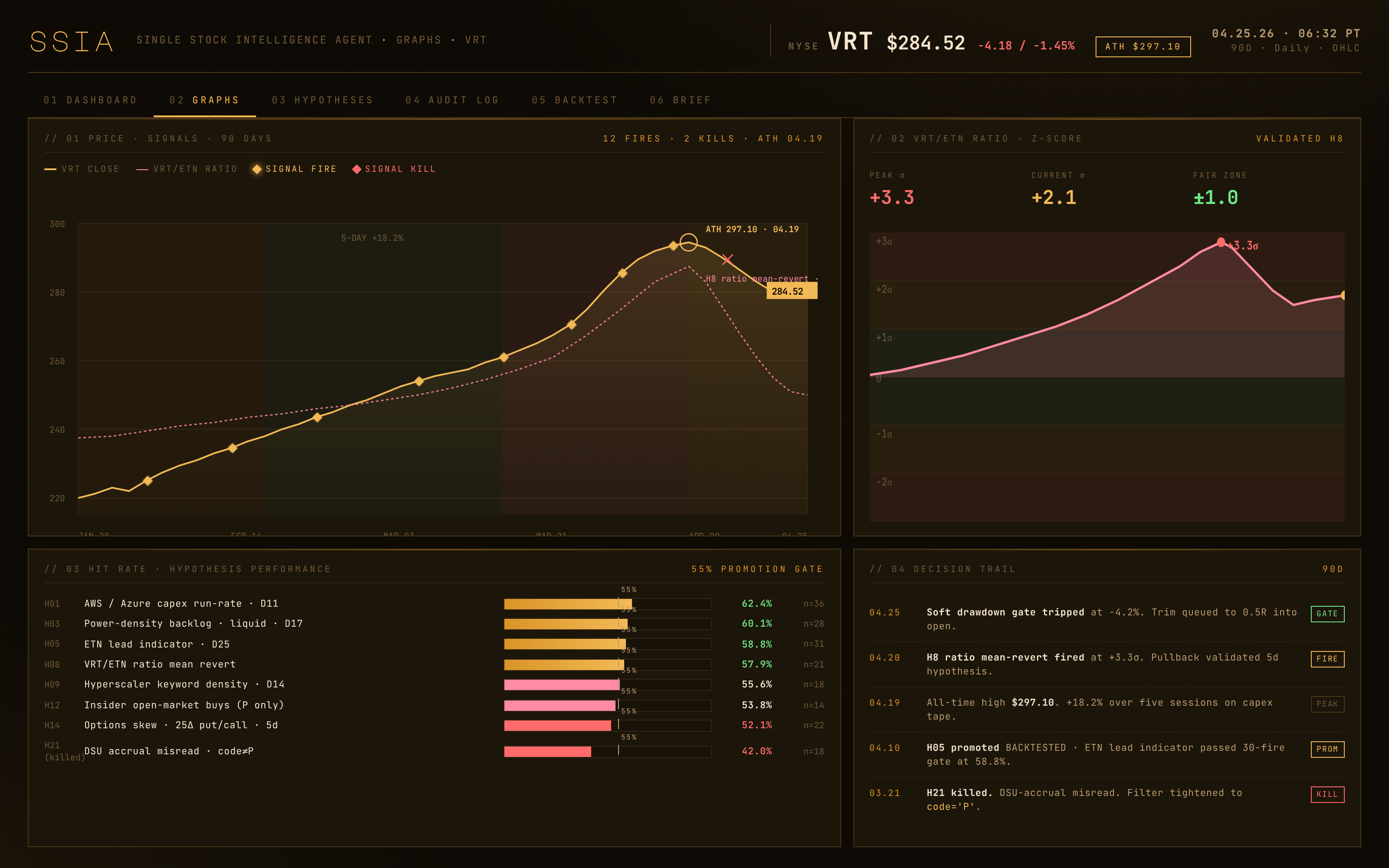
Task: Toggle the VRT/ETN RATIO dashed line off
Action: click(x=187, y=169)
